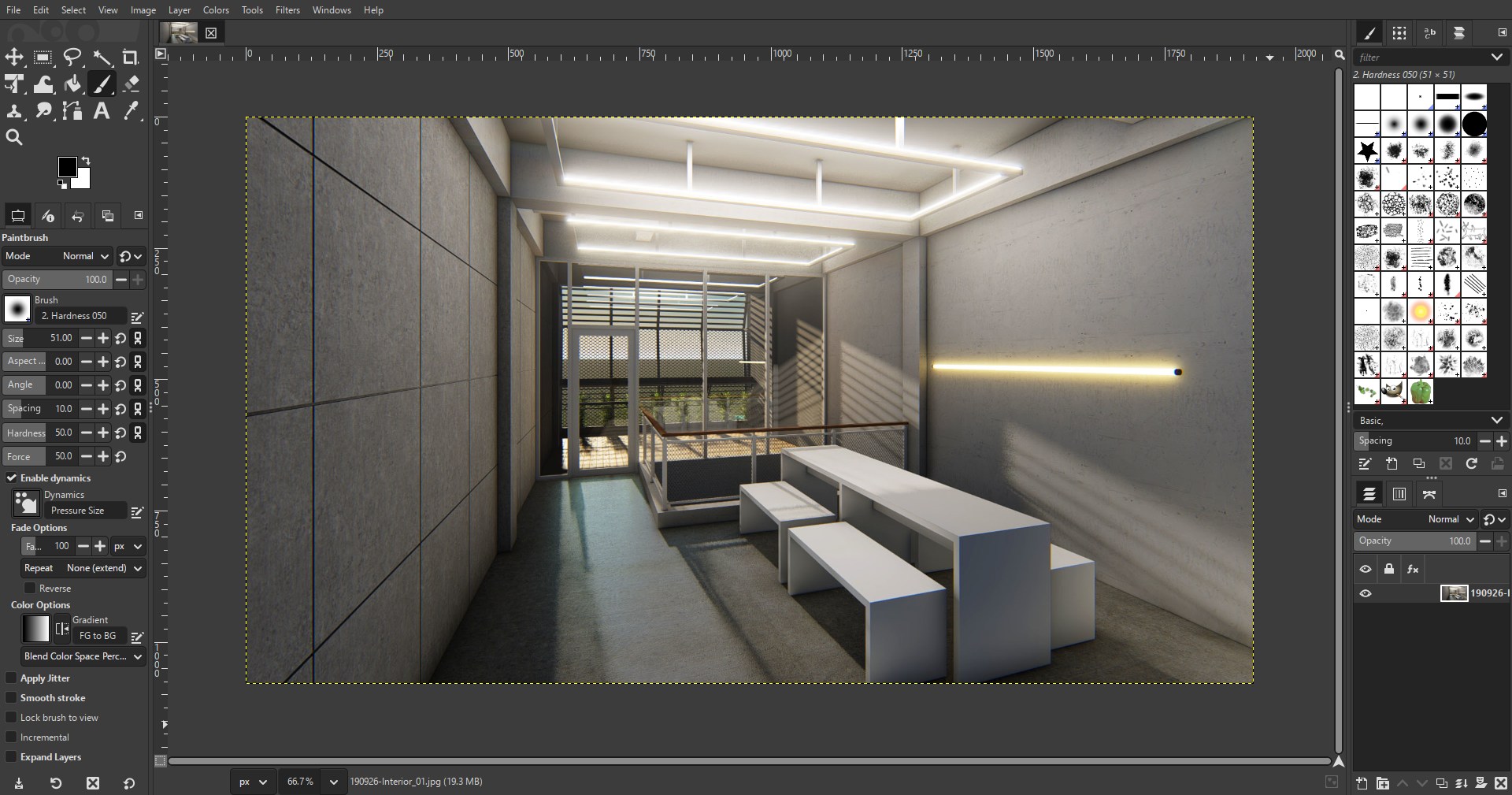Viewport: 1512px width, 795px height.
Task: Click the black foreground color swatch
Action: pyautogui.click(x=67, y=167)
